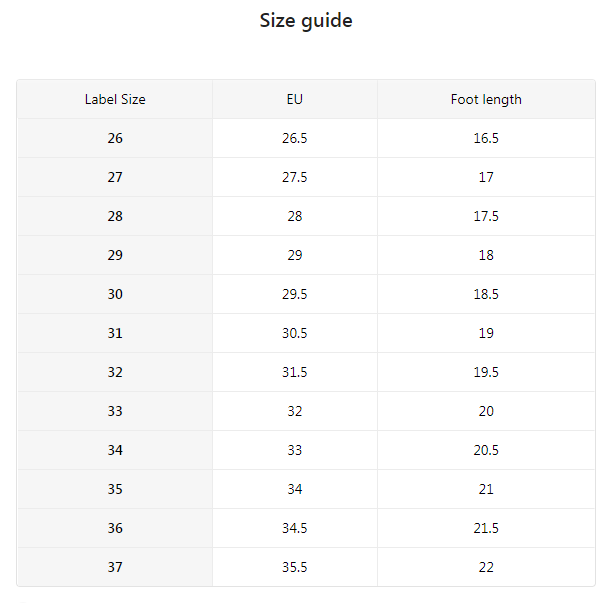This screenshot has width=611, height=604.
Task: Click EU value 31.5 cell
Action: pyautogui.click(x=294, y=372)
